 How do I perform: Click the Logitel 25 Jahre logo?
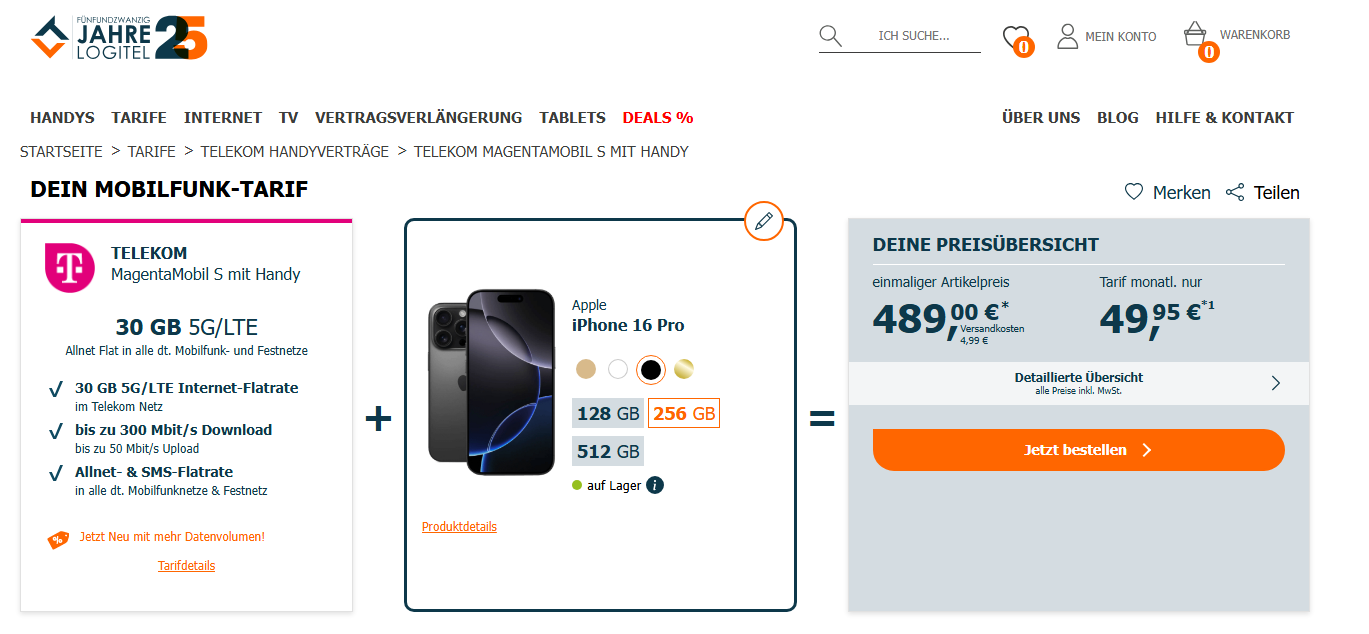tap(119, 37)
